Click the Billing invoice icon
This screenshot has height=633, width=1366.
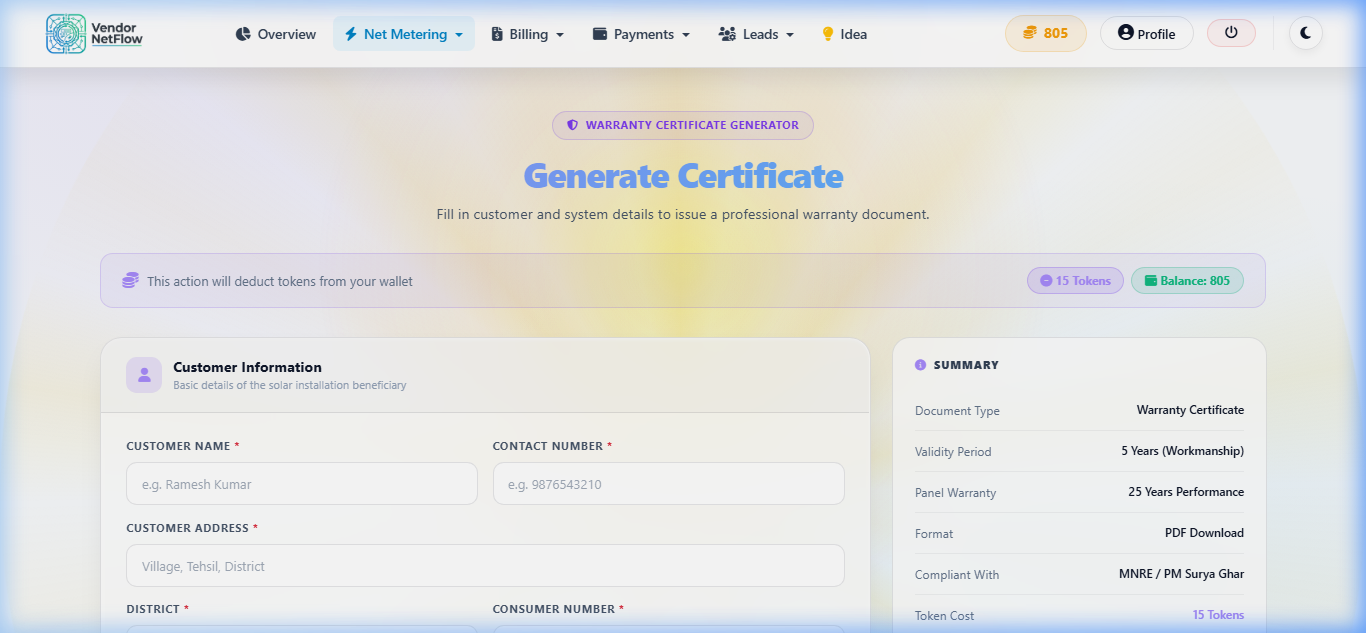tap(497, 34)
